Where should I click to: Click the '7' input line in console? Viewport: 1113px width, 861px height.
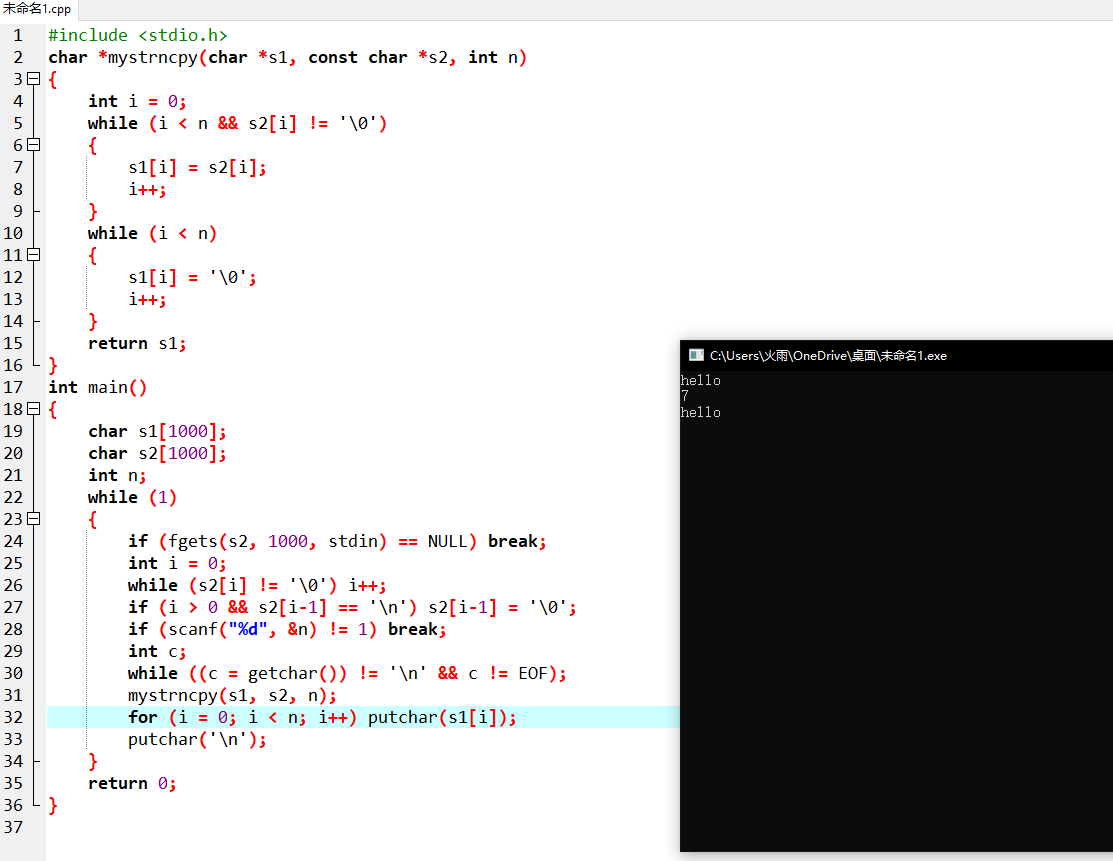pos(684,396)
